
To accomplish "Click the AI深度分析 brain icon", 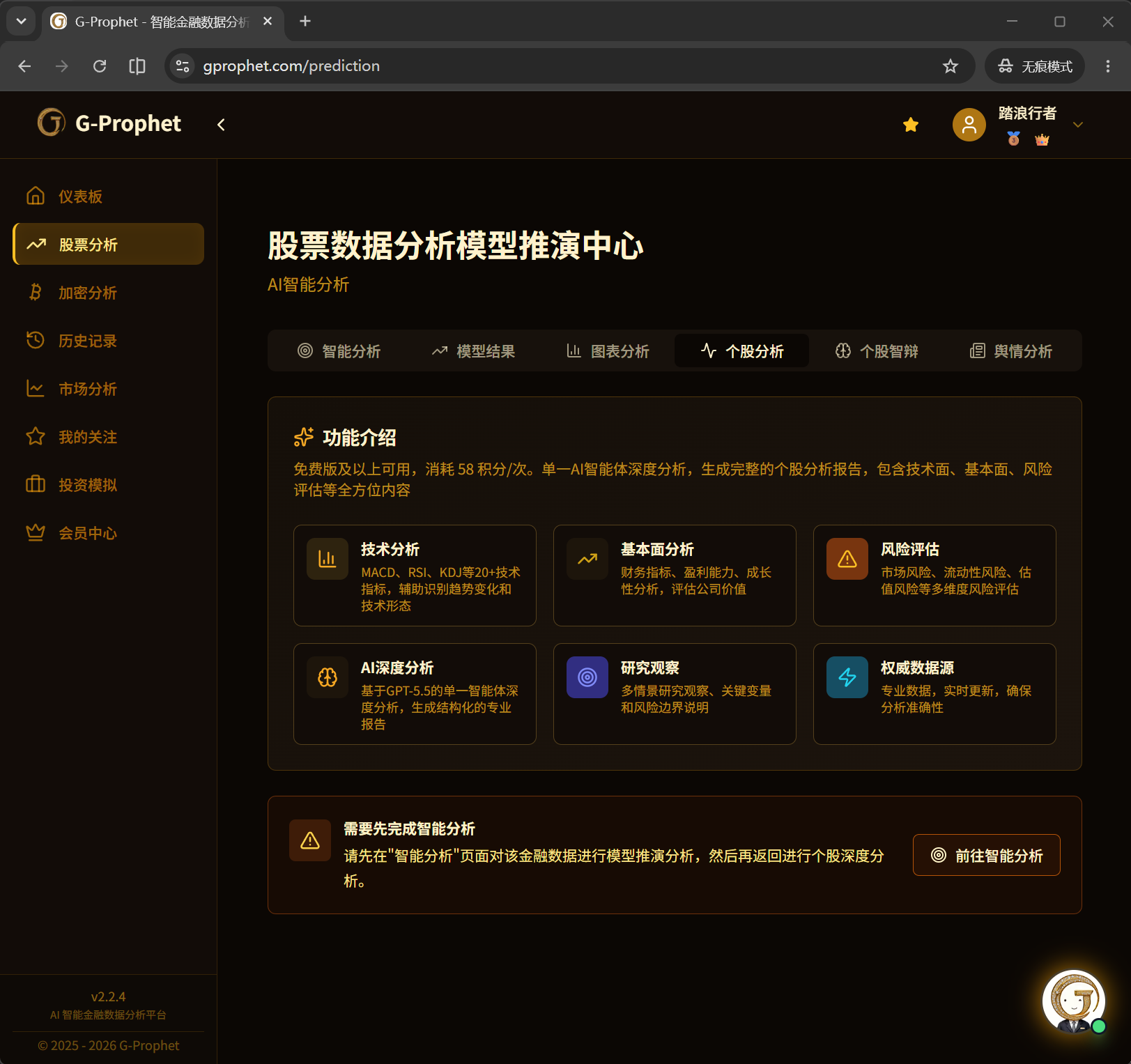I will click(327, 677).
